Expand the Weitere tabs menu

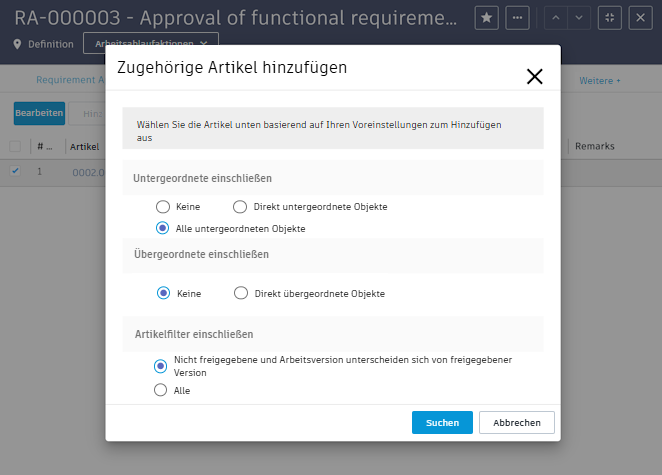click(600, 80)
